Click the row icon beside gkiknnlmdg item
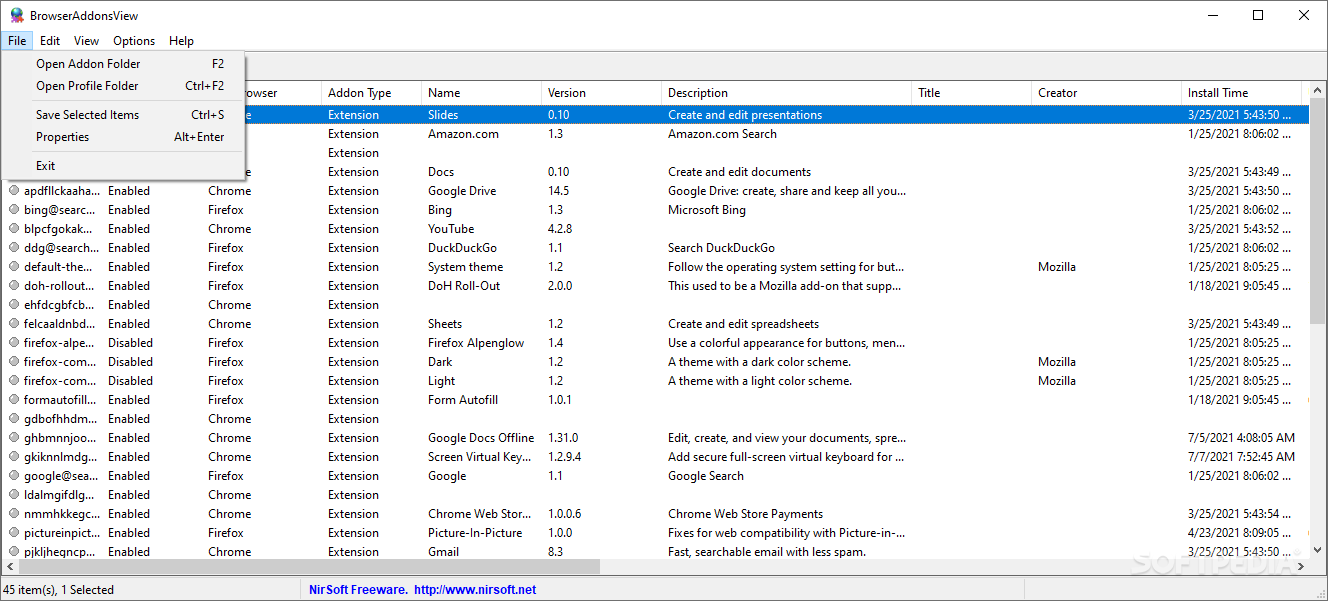 coord(14,457)
